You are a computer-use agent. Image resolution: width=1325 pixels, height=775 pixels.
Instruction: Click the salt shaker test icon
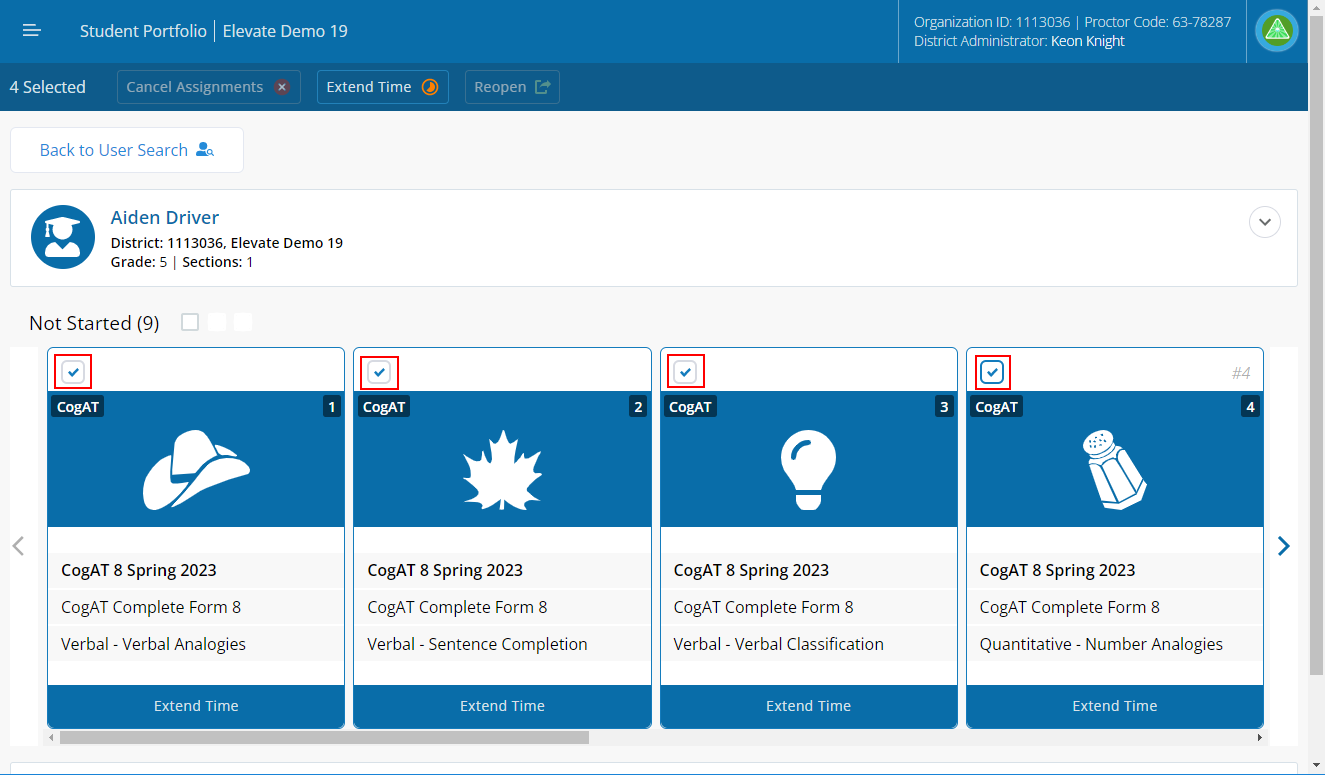[1114, 470]
